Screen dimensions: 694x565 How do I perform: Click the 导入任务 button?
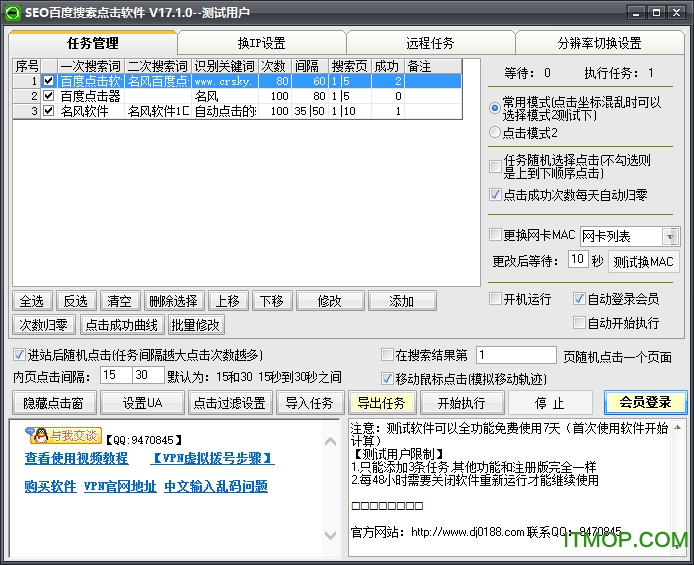pos(310,403)
